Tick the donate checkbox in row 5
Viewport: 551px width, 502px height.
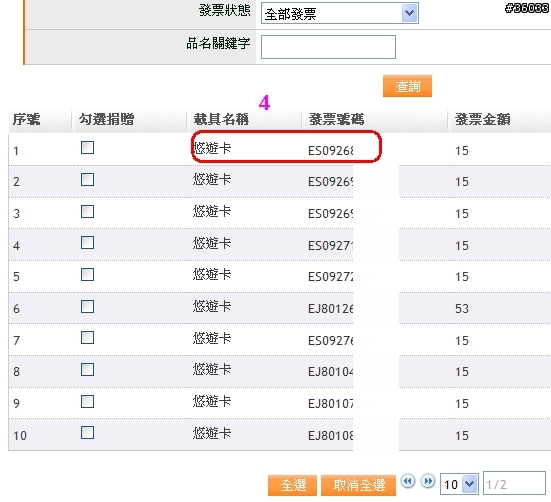pyautogui.click(x=87, y=274)
